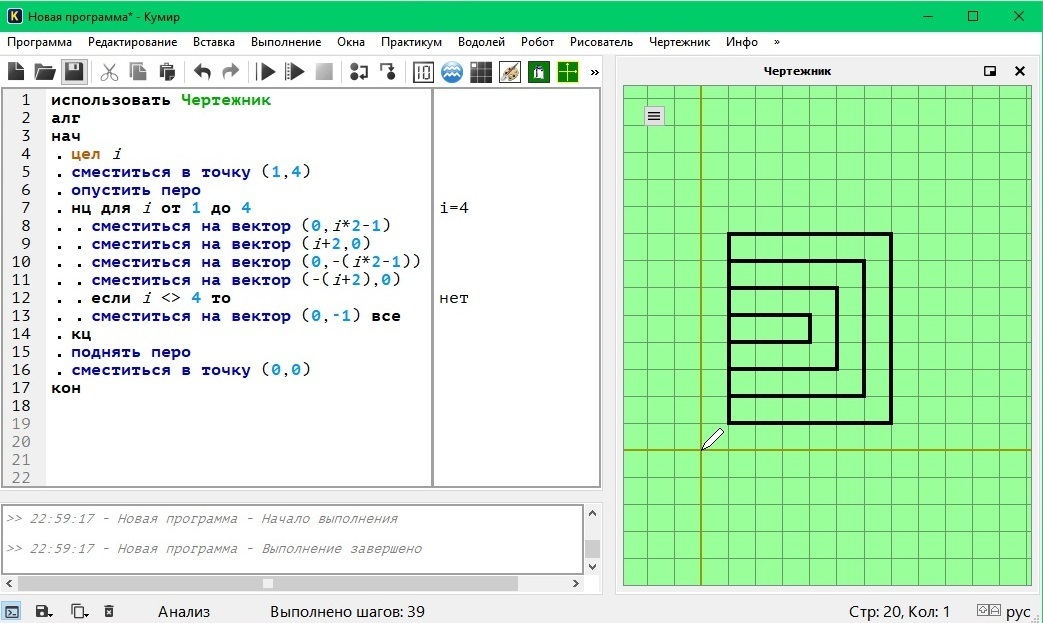Open the Выполнение menu
This screenshot has width=1043, height=623.
(286, 42)
